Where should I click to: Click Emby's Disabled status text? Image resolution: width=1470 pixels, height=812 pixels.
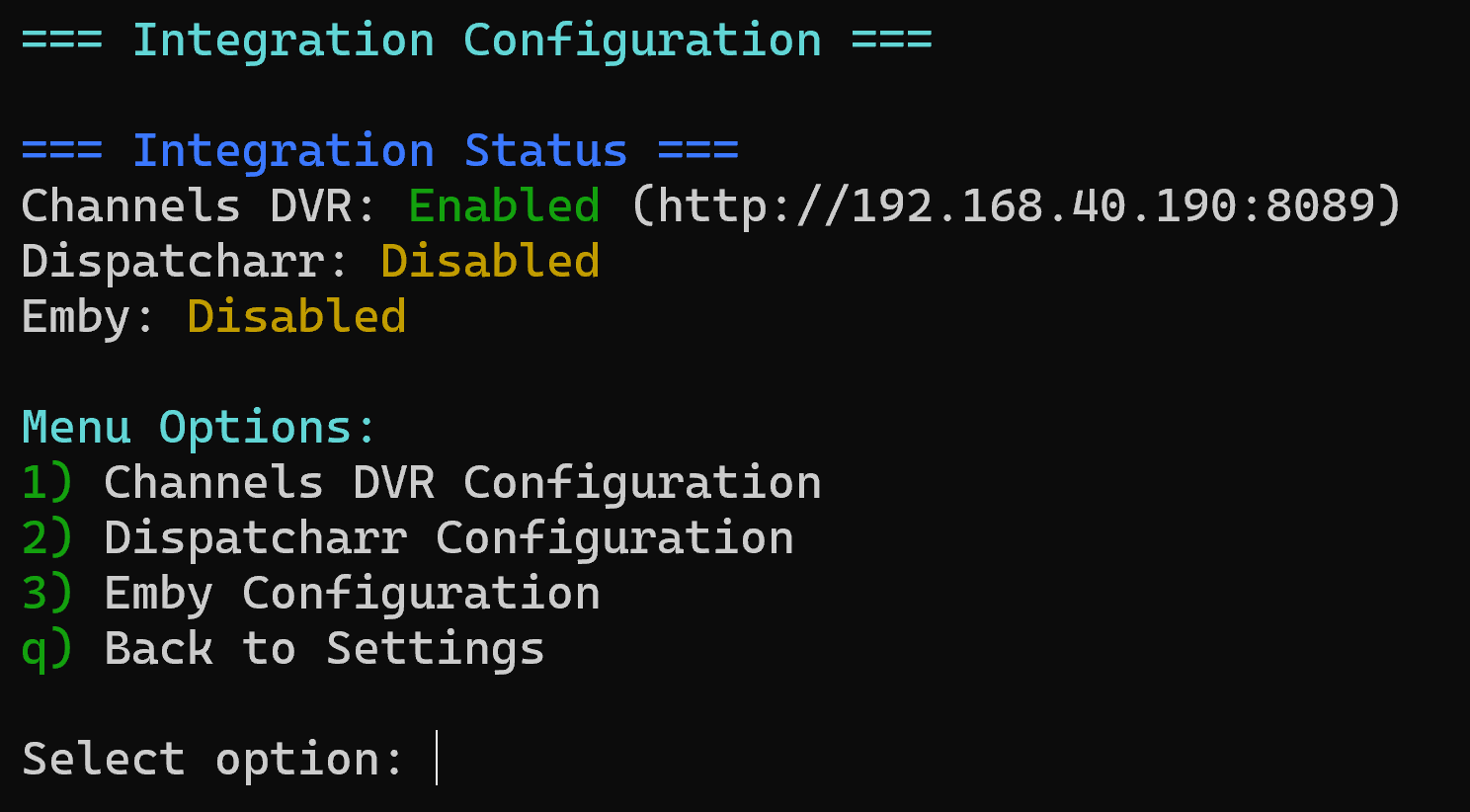(296, 318)
